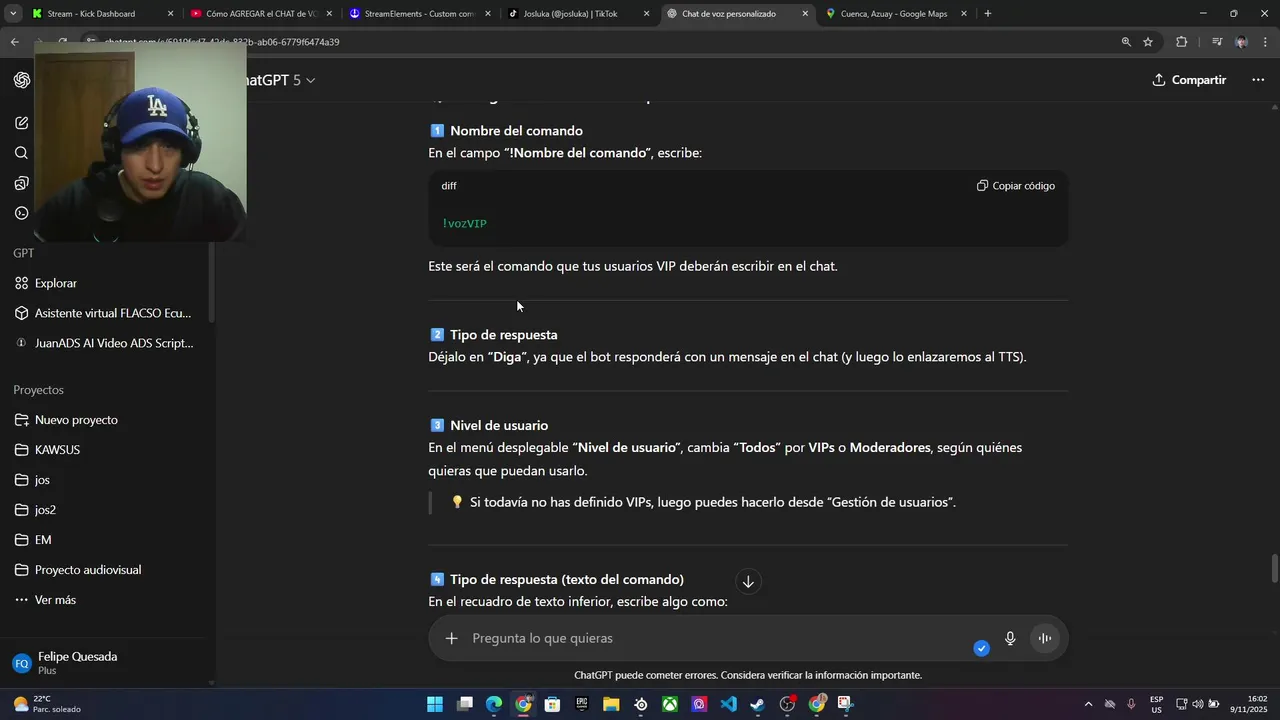Click the Nombre del comando heading
Image resolution: width=1280 pixels, height=720 pixels.
(x=516, y=131)
